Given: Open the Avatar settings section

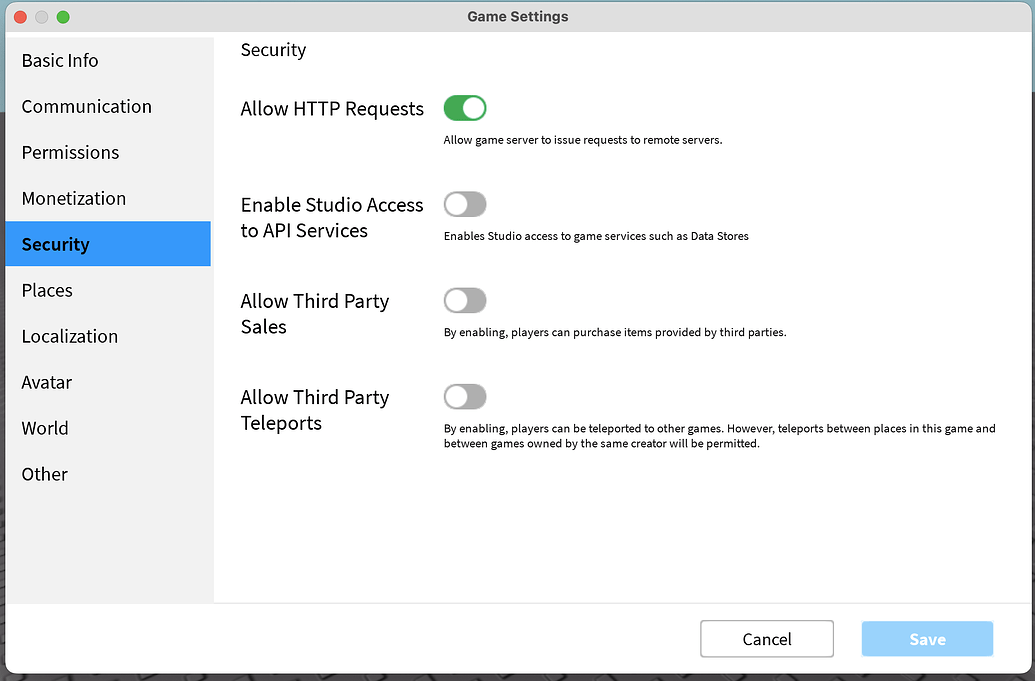Looking at the screenshot, I should coord(46,382).
